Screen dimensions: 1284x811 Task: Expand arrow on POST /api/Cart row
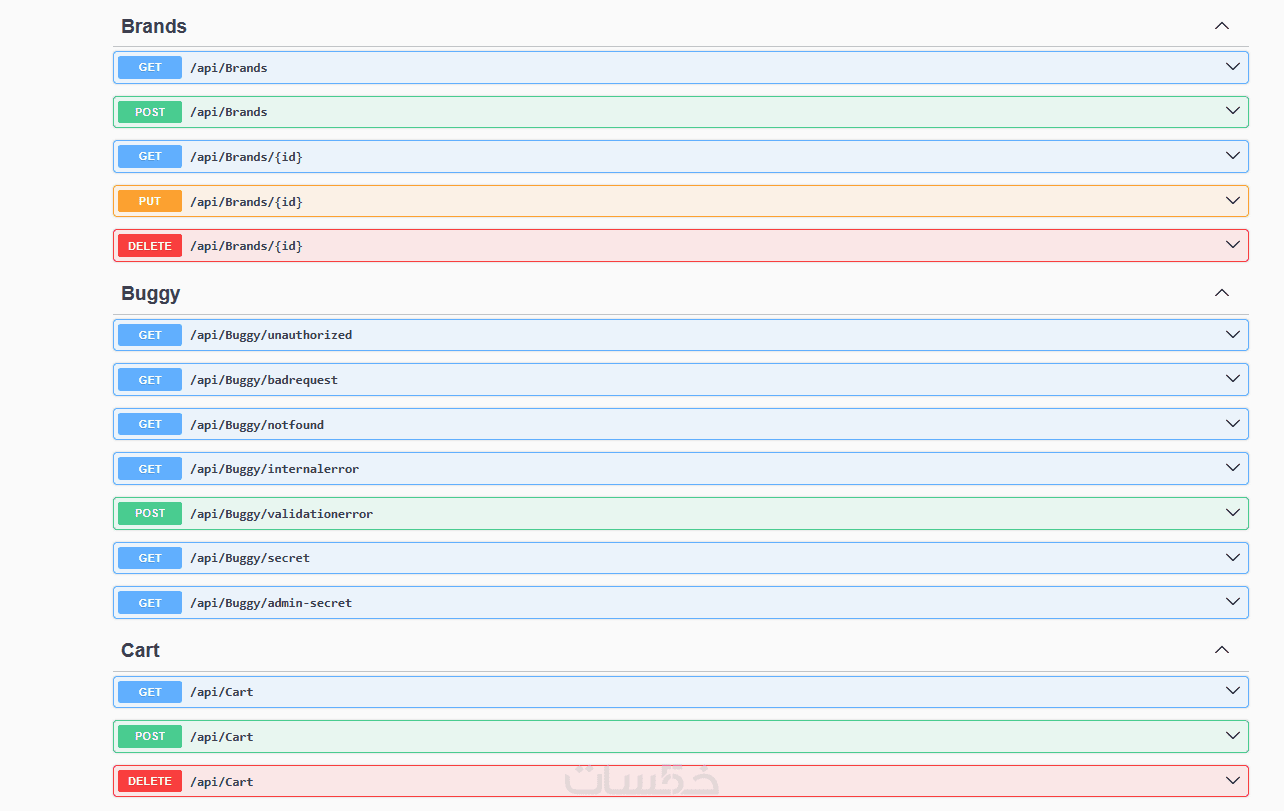[1233, 736]
